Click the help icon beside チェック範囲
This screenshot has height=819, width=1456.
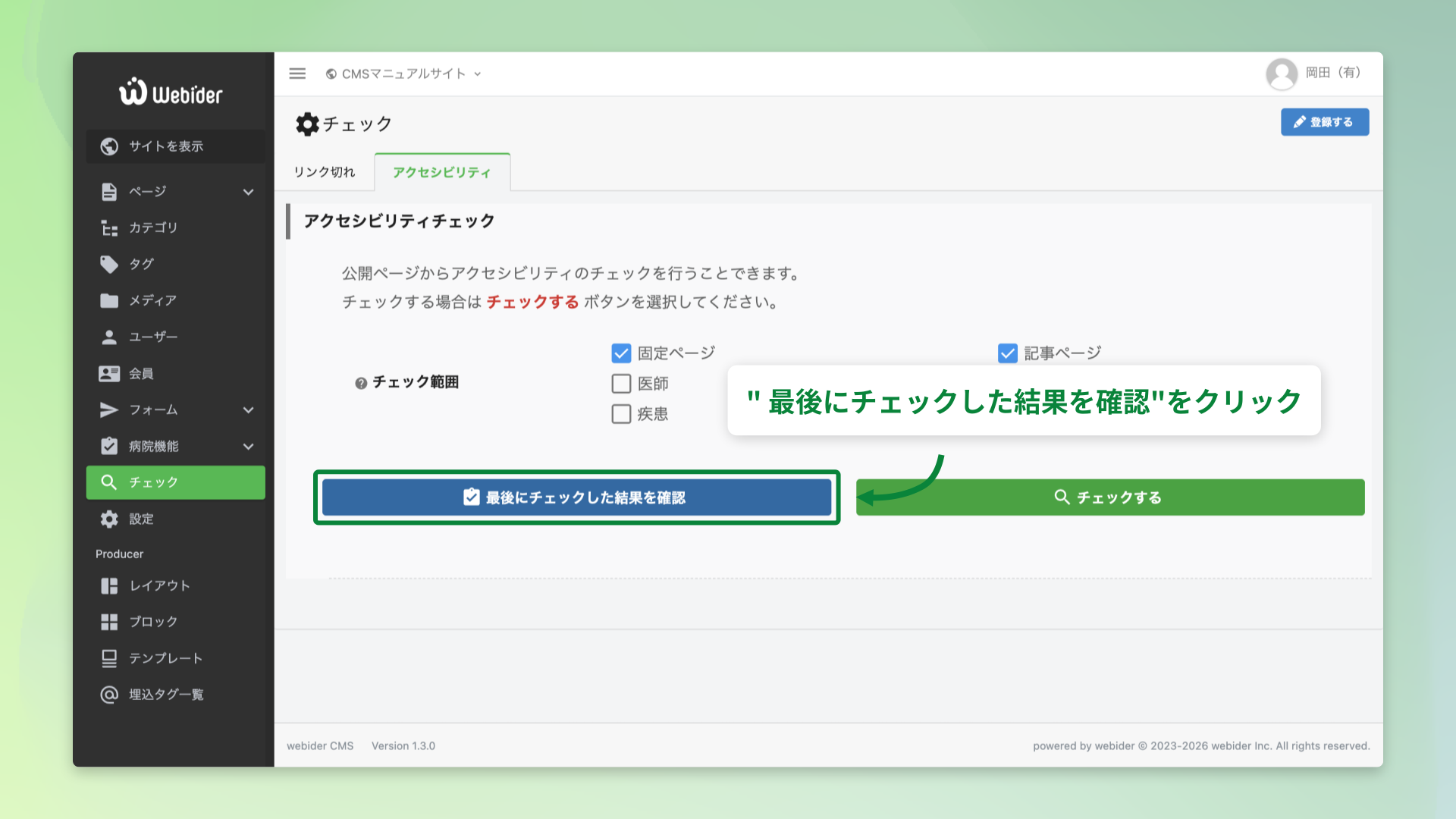(361, 383)
